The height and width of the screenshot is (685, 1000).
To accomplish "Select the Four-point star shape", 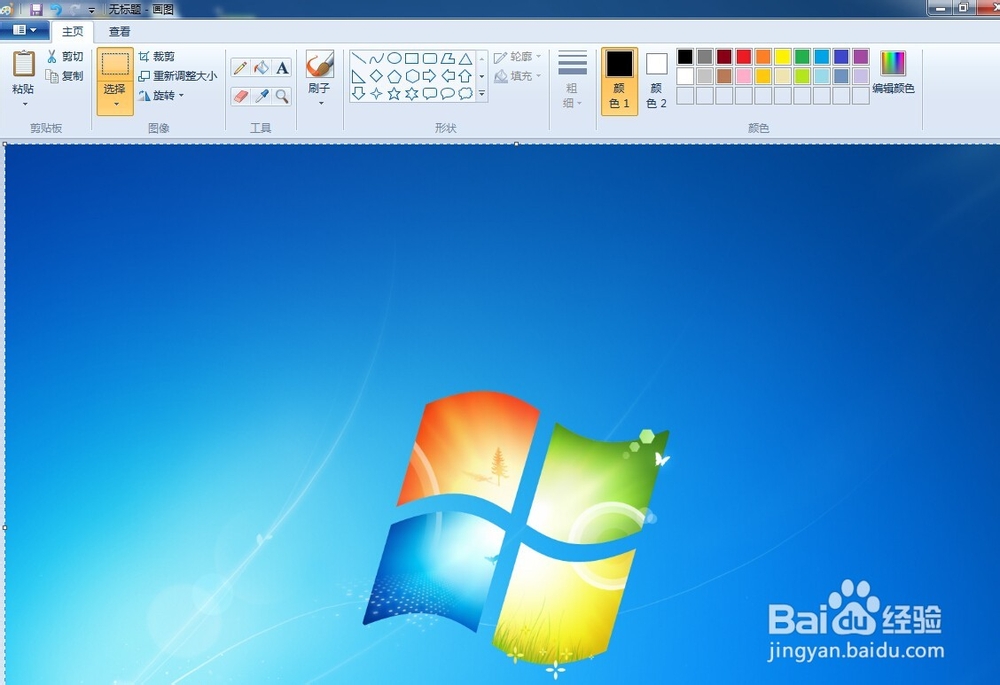I will click(x=376, y=94).
